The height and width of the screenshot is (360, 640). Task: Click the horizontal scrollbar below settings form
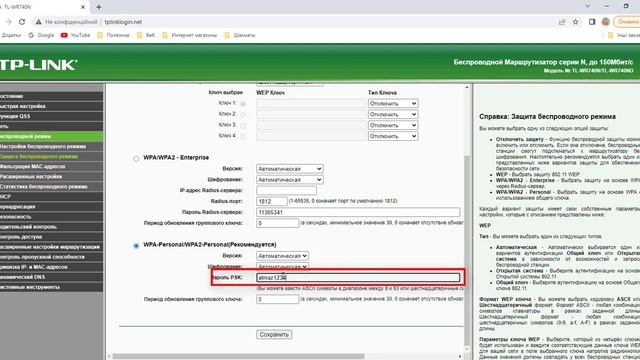click(x=238, y=356)
